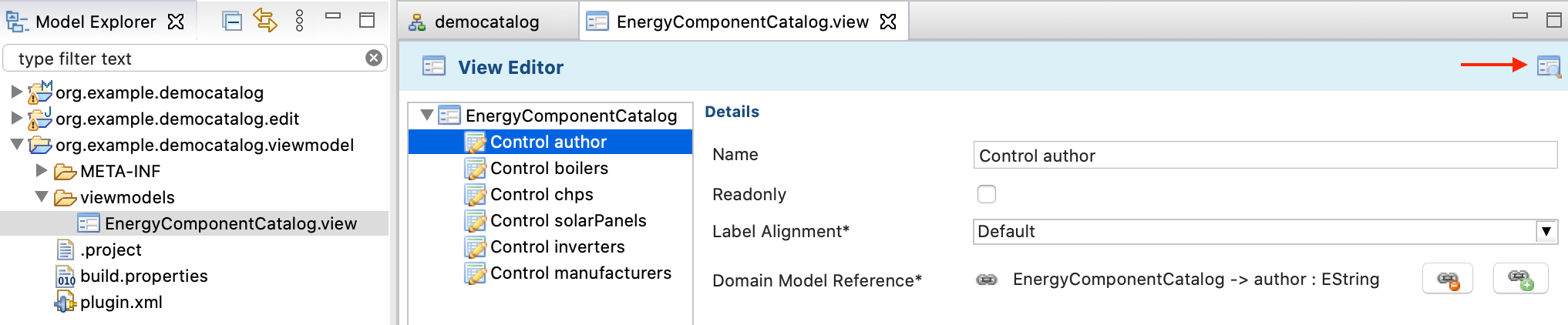
Task: Select Control solarPanels item
Action: tap(568, 220)
